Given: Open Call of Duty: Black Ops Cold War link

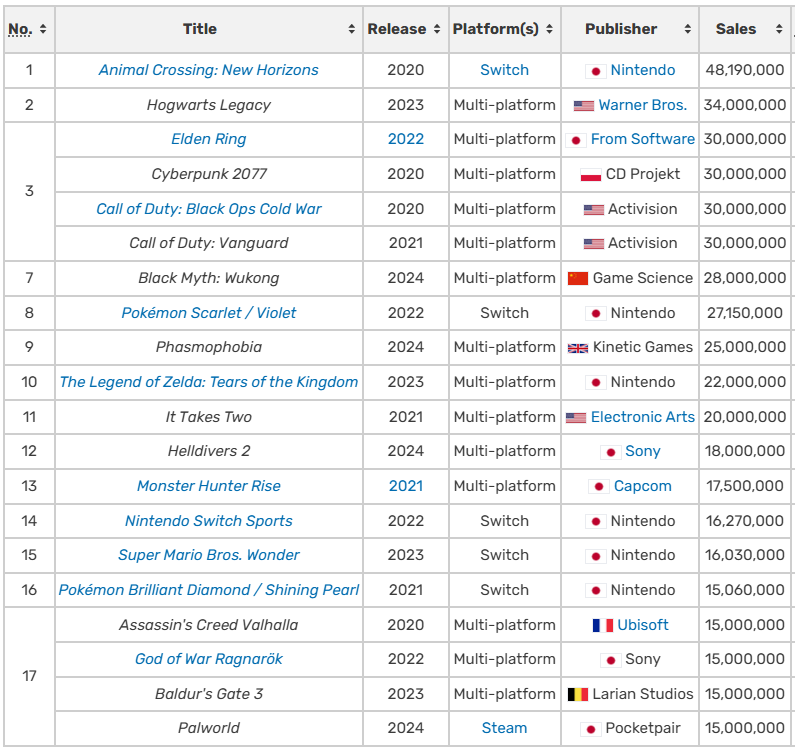Looking at the screenshot, I should click(208, 209).
